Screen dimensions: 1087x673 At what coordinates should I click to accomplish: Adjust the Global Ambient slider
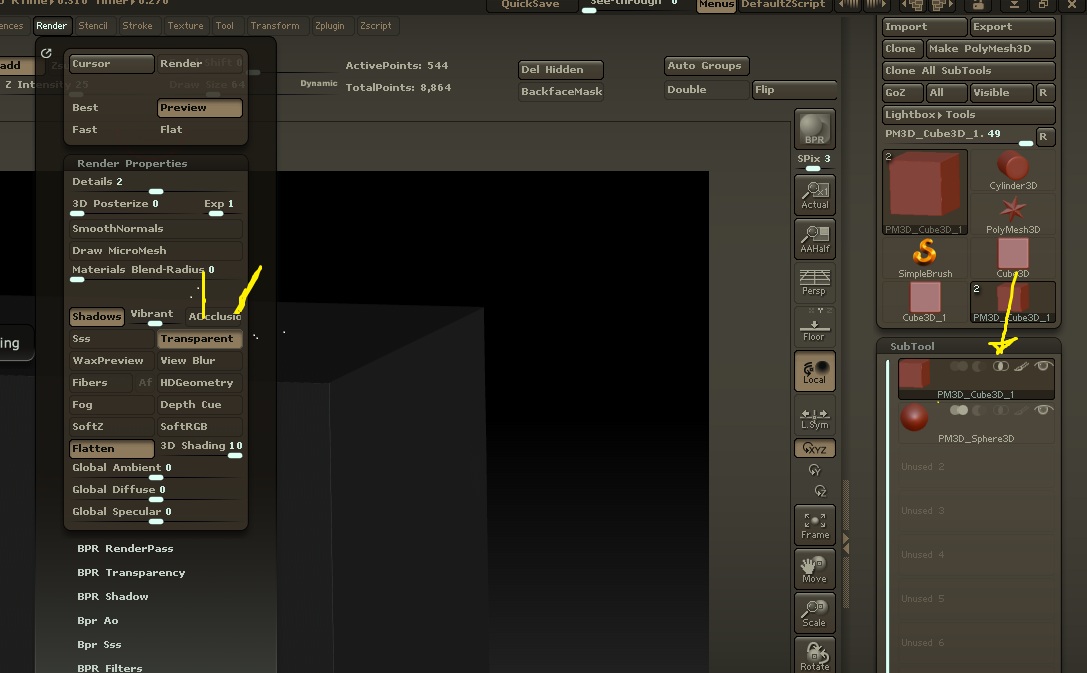pyautogui.click(x=156, y=471)
